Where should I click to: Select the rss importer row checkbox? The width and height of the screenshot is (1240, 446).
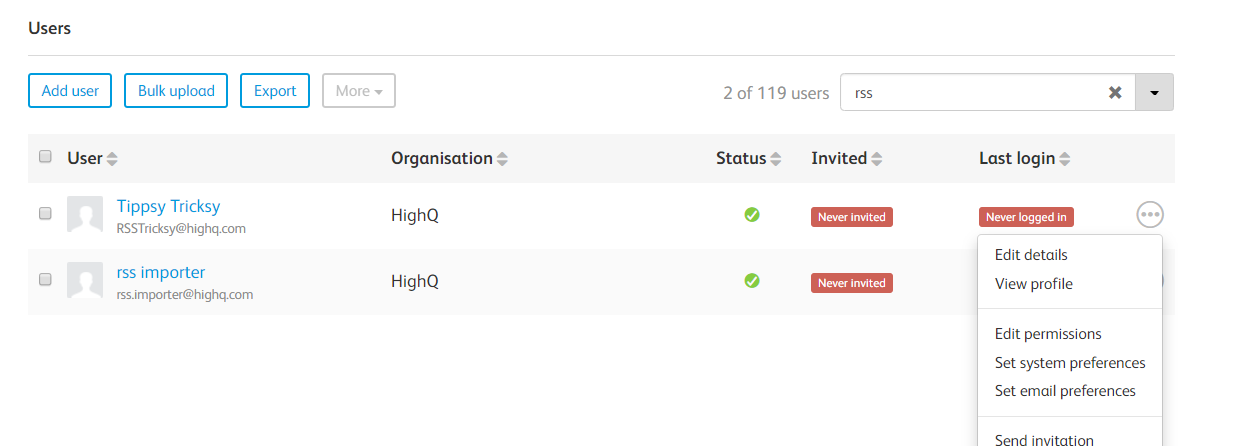coord(45,279)
